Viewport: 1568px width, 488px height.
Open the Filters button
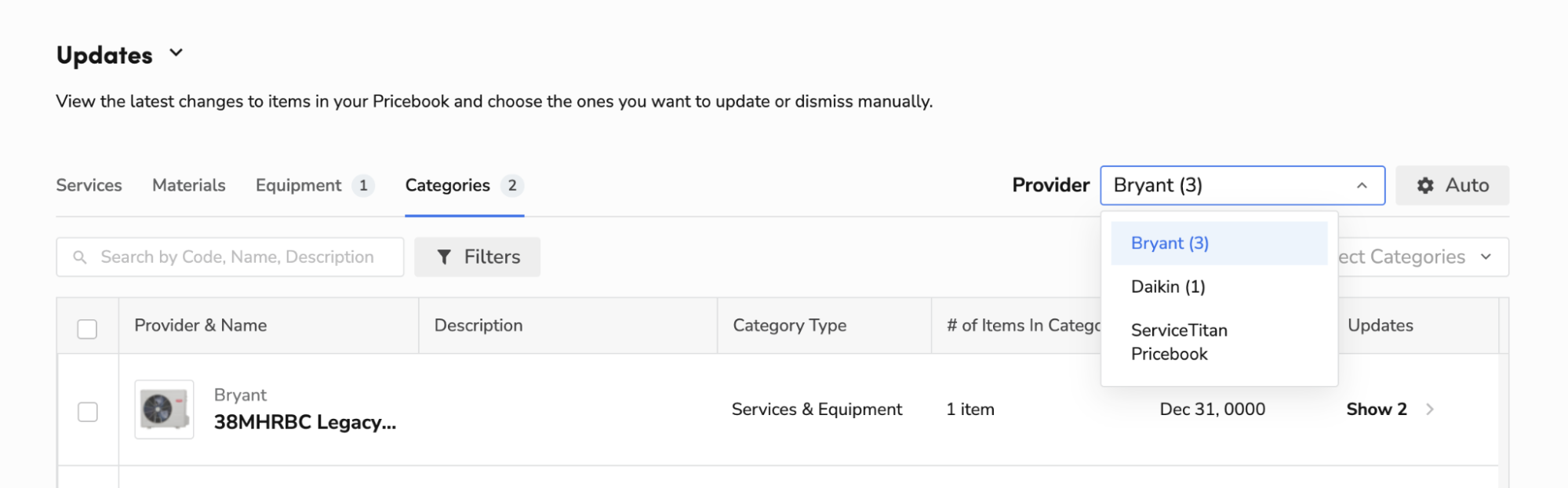click(478, 257)
